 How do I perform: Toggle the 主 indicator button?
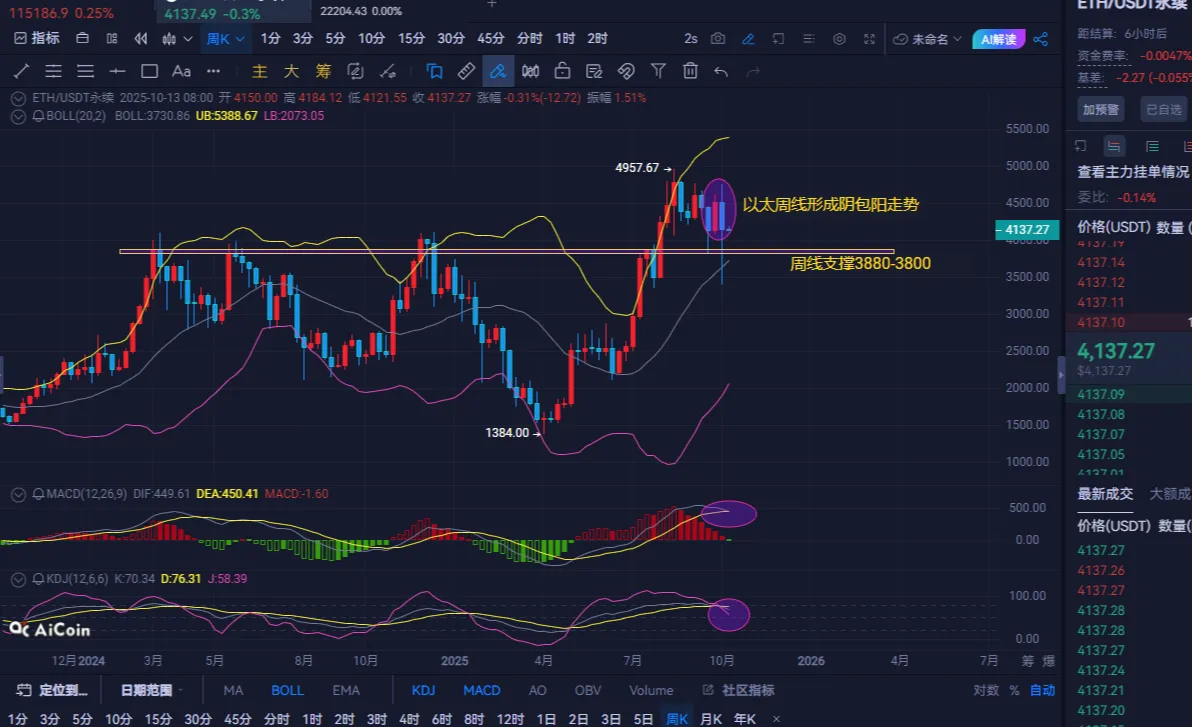[259, 71]
